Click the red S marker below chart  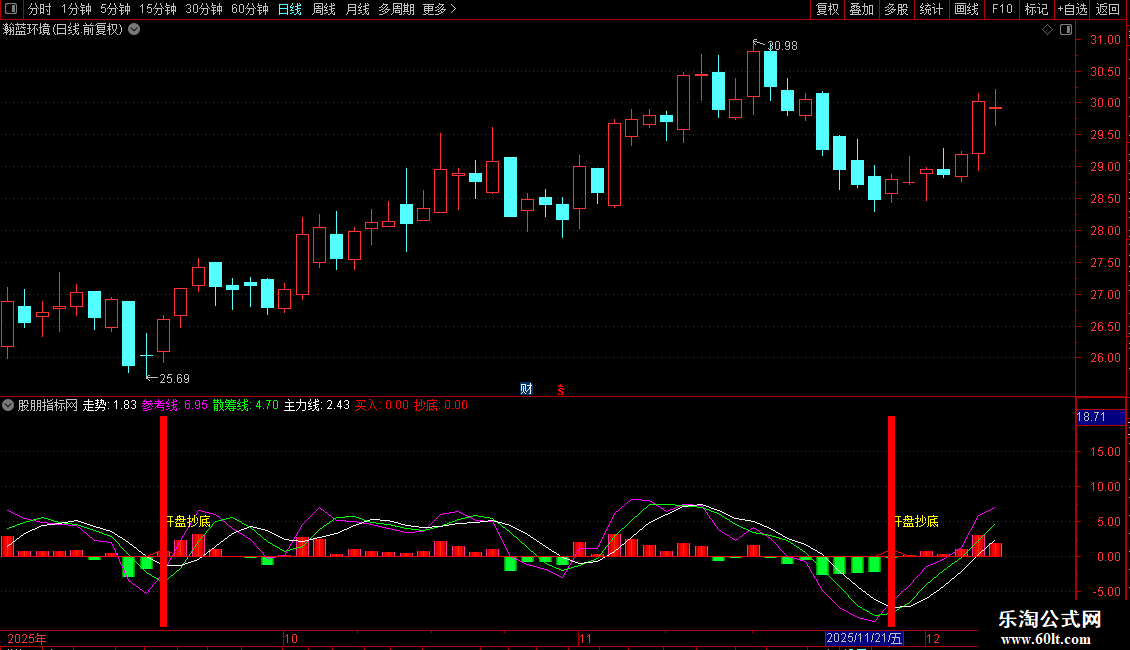[x=561, y=390]
